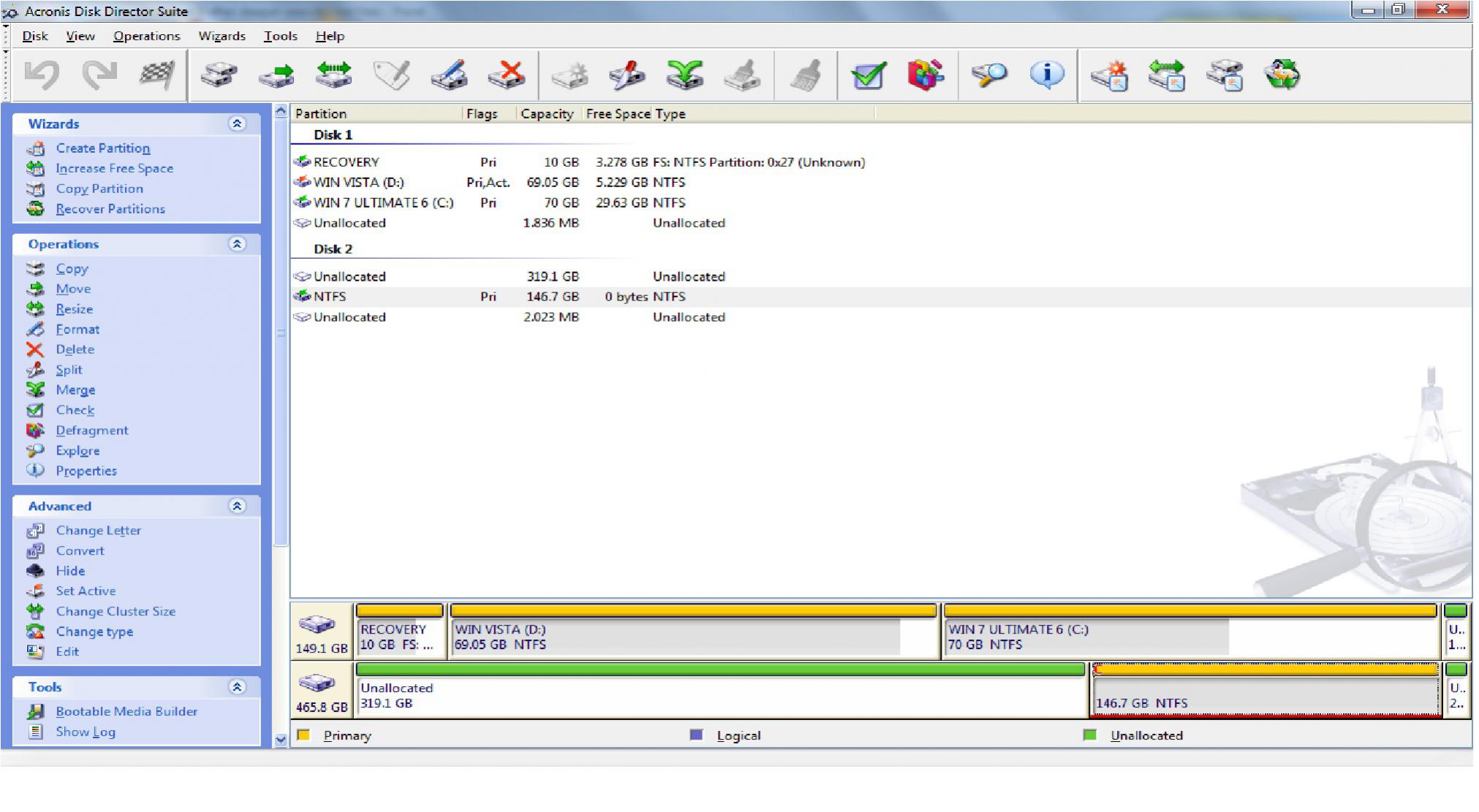Click the Create Partition link
The image size is (1479, 812).
pos(103,148)
